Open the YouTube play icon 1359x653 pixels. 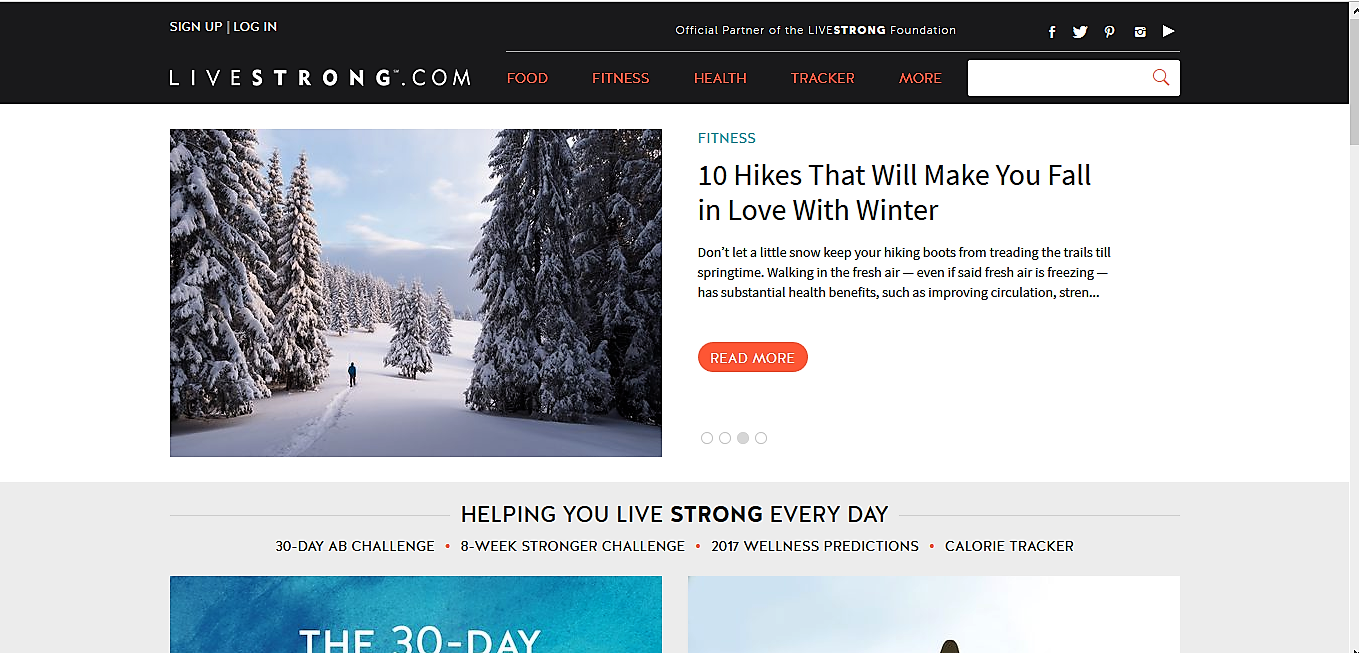1168,31
